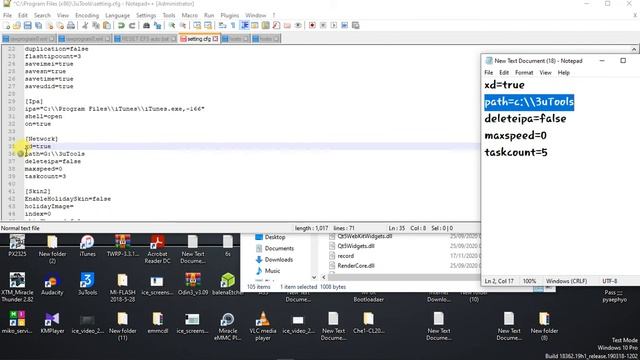Click the MI-FLASH 2018-5-28 desktop folder
The image size is (640, 360).
(x=122, y=288)
